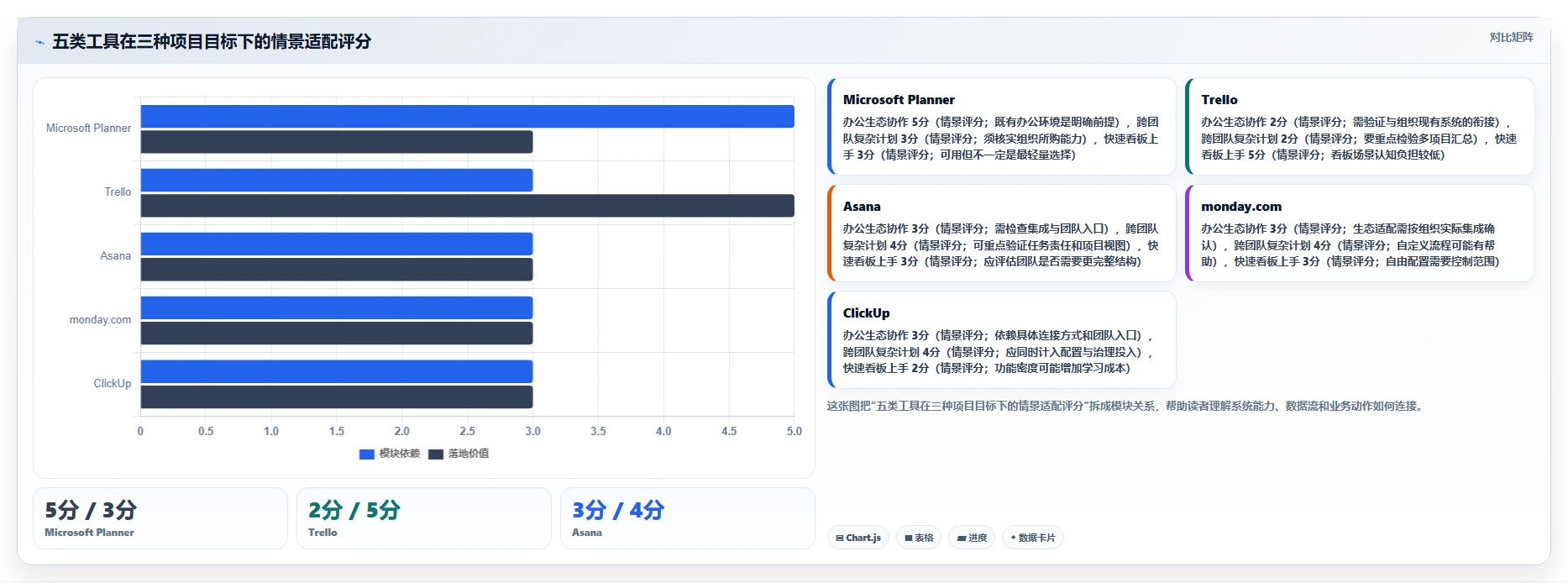Click Asana's dark 落地价值 bar
The height and width of the screenshot is (583, 1568).
[x=337, y=270]
